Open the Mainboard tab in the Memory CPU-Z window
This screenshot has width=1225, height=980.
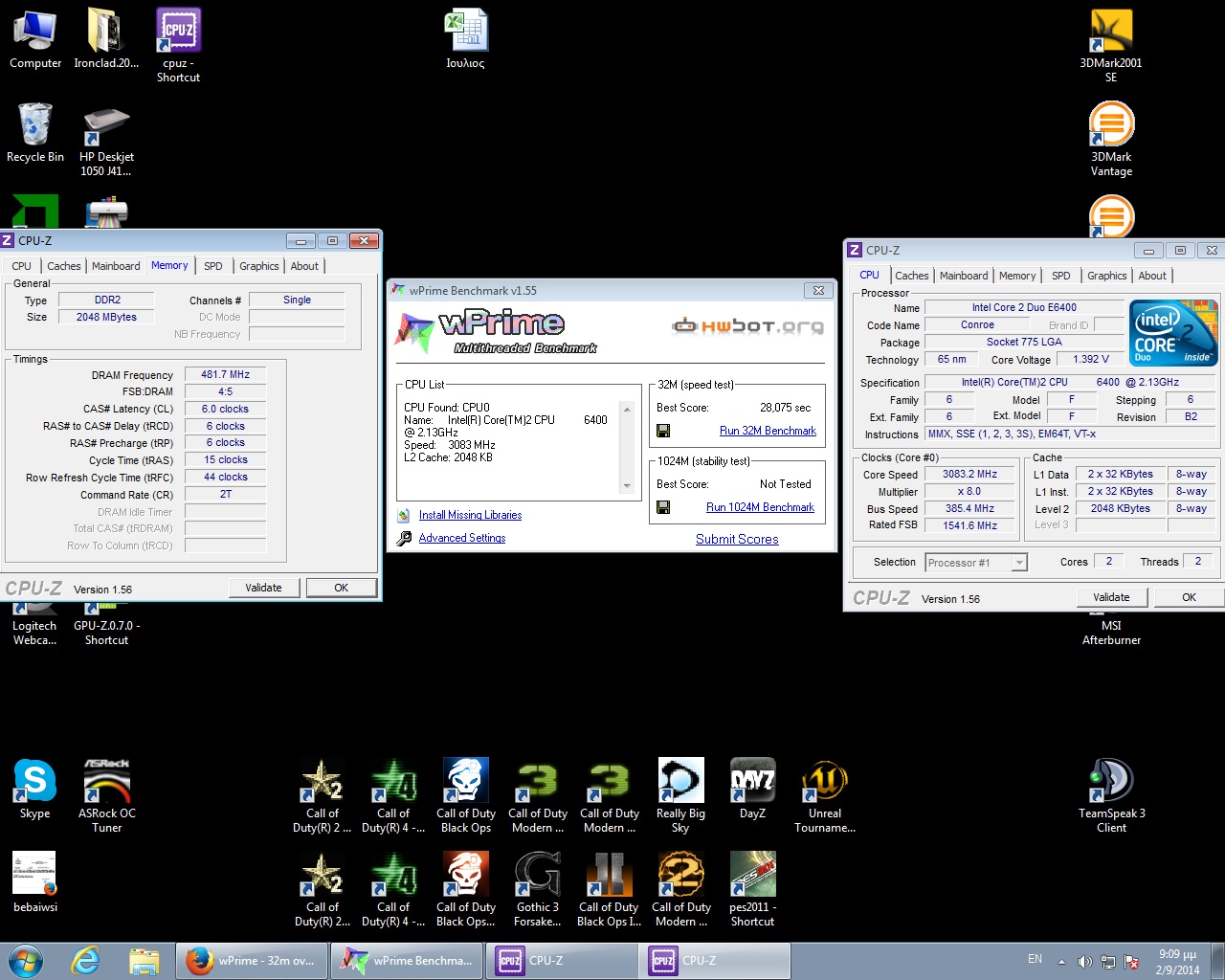pyautogui.click(x=116, y=266)
